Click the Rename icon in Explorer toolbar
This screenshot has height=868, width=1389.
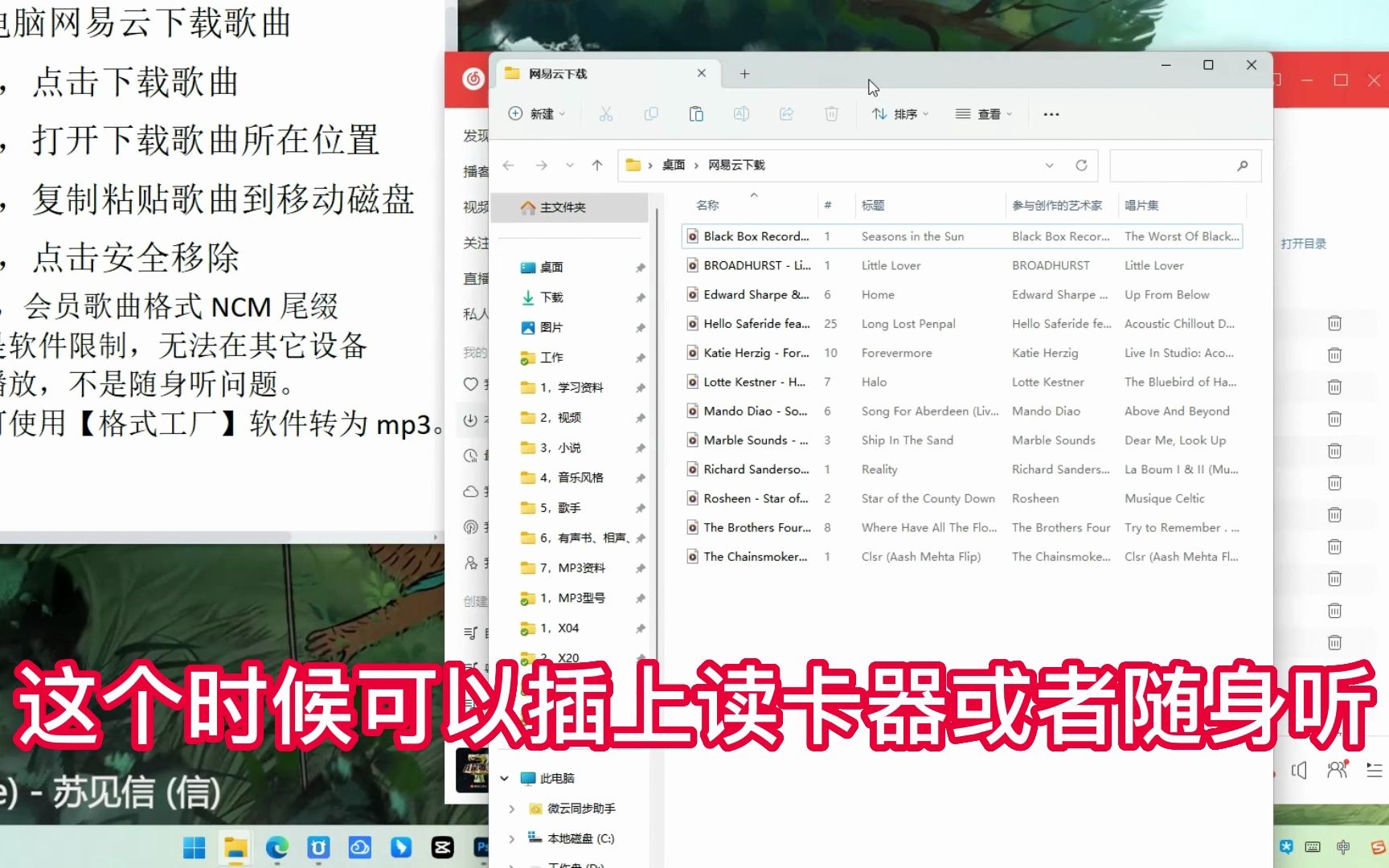click(741, 114)
